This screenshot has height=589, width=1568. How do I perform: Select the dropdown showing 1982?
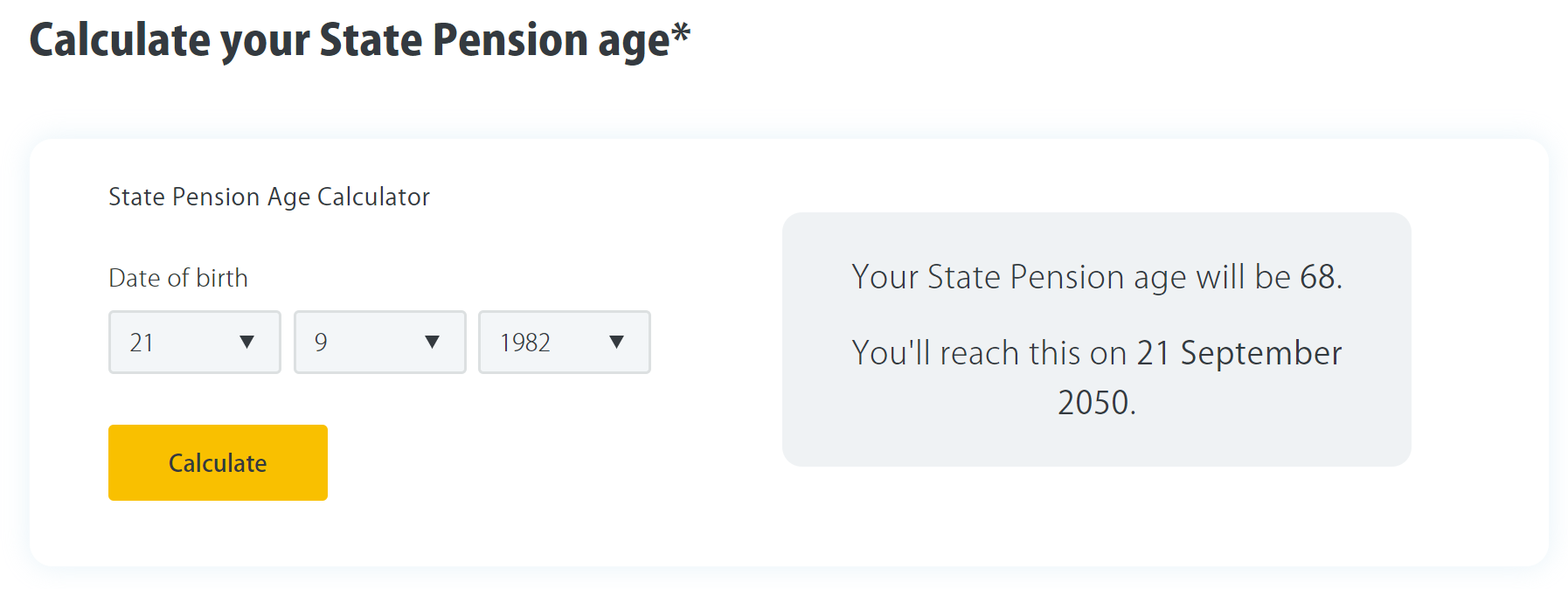(564, 343)
